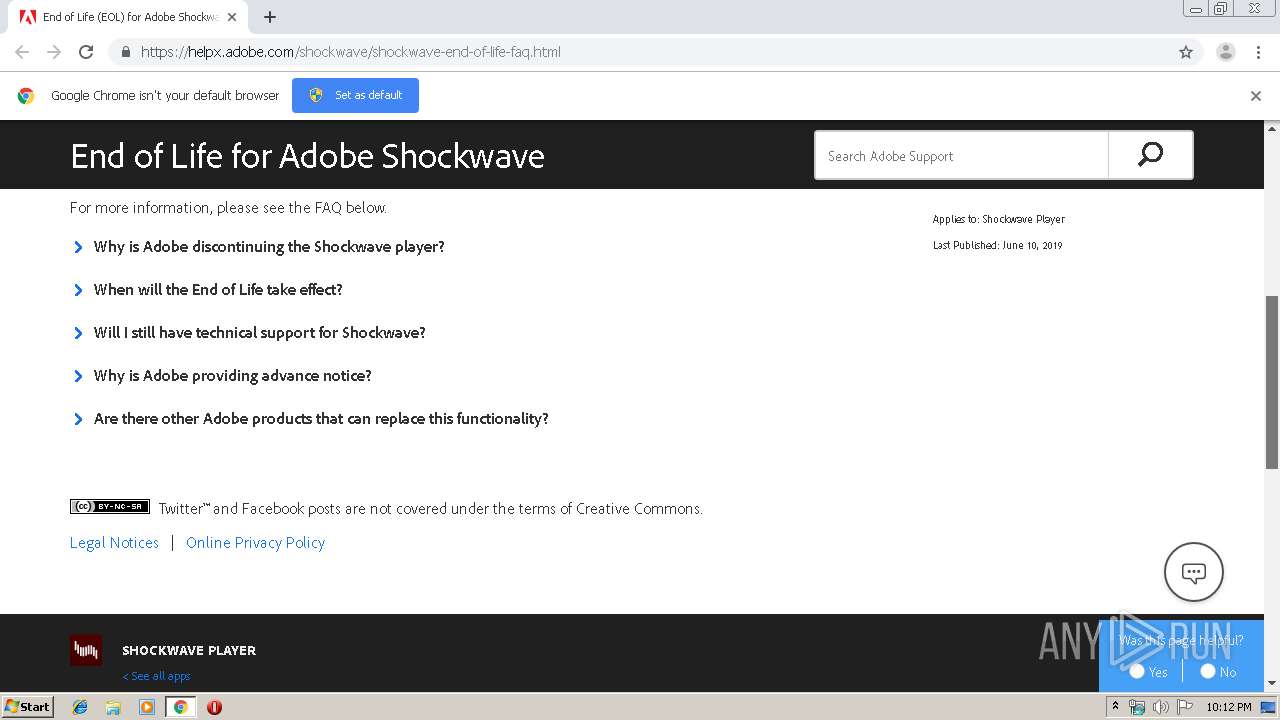Open the media player taskbar icon
The width and height of the screenshot is (1280, 720).
pyautogui.click(x=147, y=707)
